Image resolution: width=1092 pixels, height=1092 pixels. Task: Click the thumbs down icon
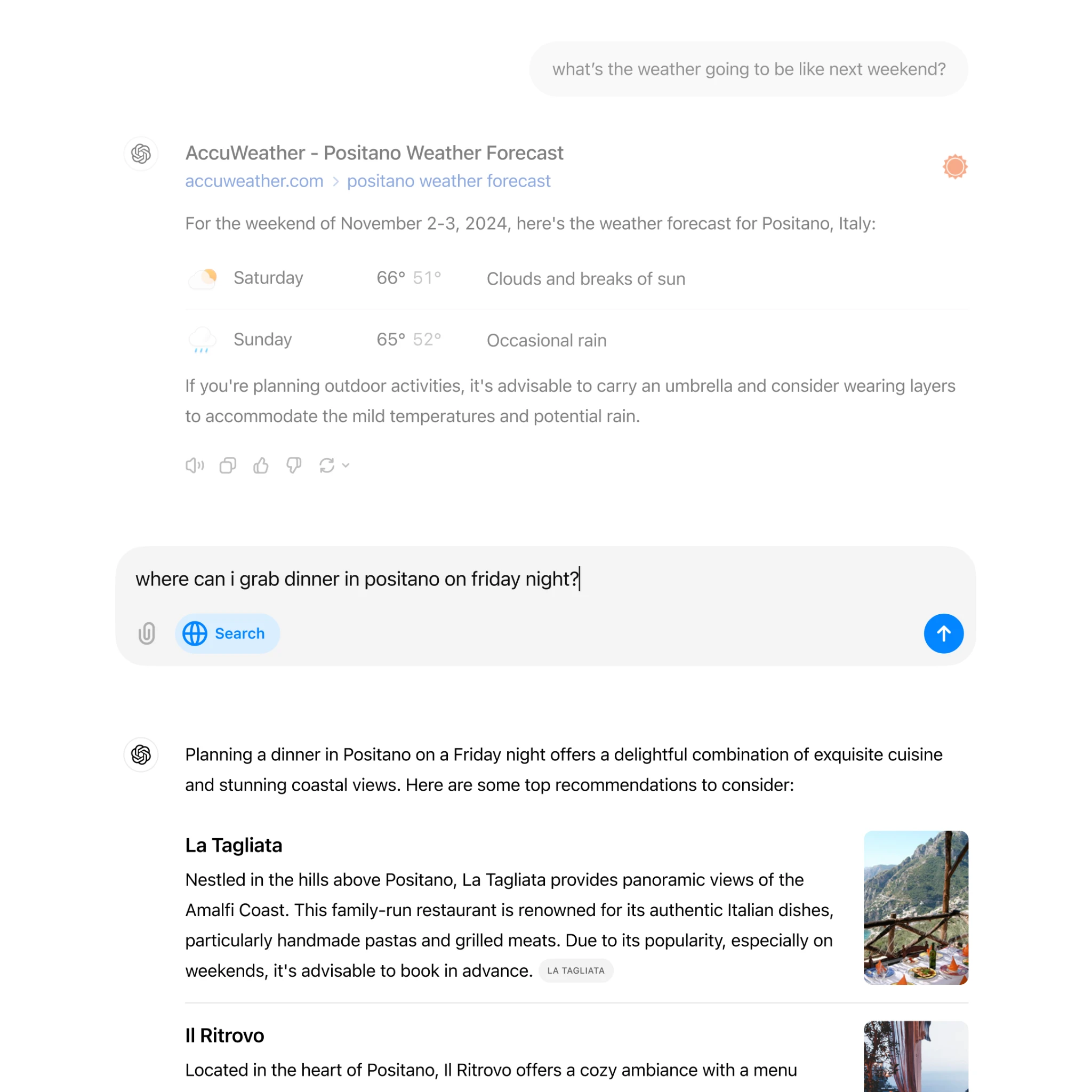pyautogui.click(x=293, y=466)
